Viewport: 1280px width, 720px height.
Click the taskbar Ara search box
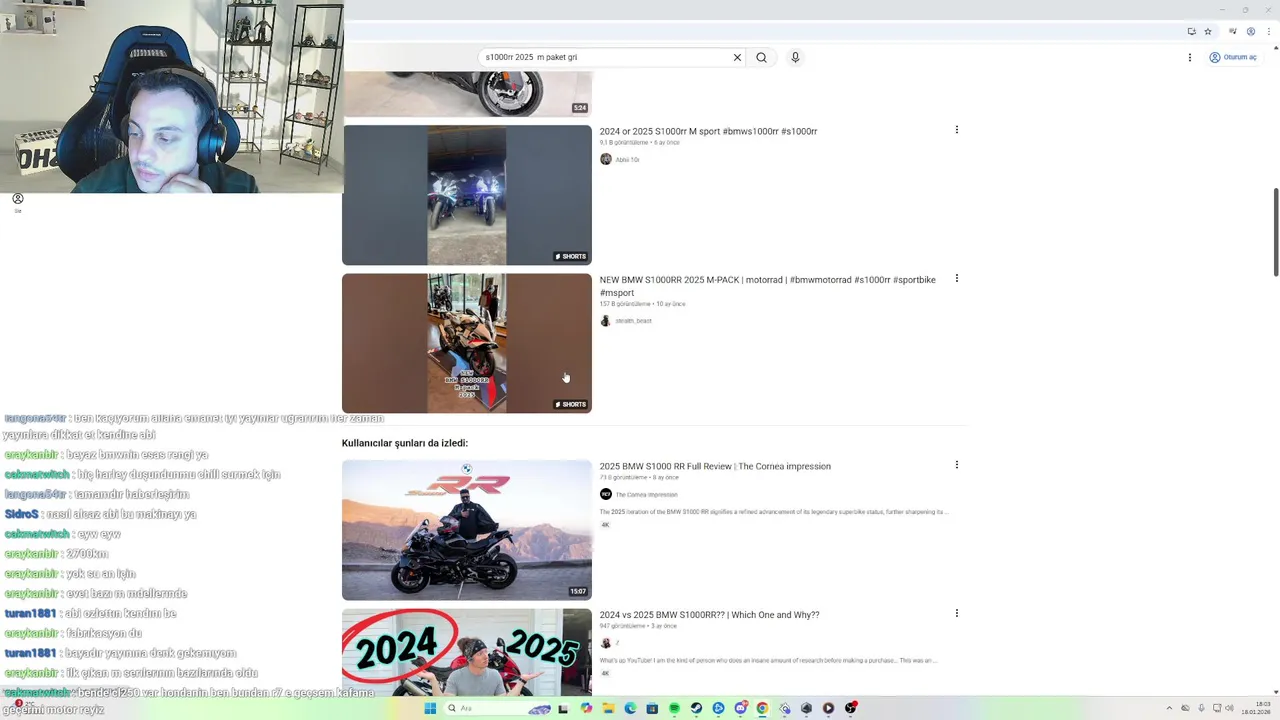(x=497, y=708)
